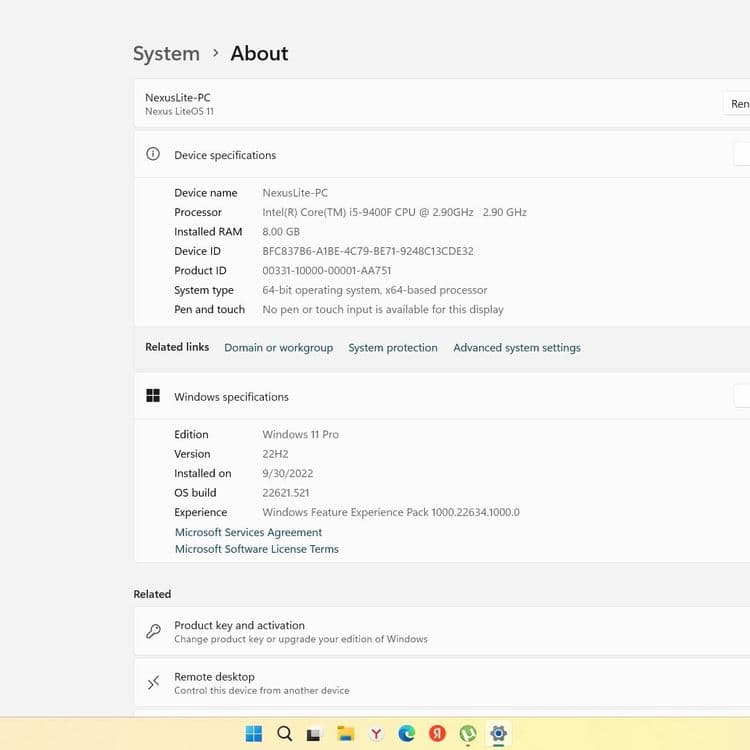Open taskbar Search magnifier icon
Image resolution: width=750 pixels, height=750 pixels.
coord(284,733)
